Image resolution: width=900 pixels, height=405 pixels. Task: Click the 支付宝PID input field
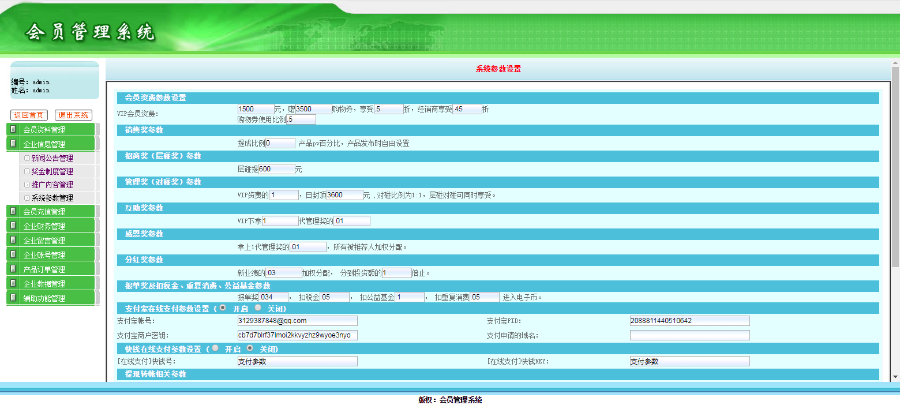click(x=689, y=320)
